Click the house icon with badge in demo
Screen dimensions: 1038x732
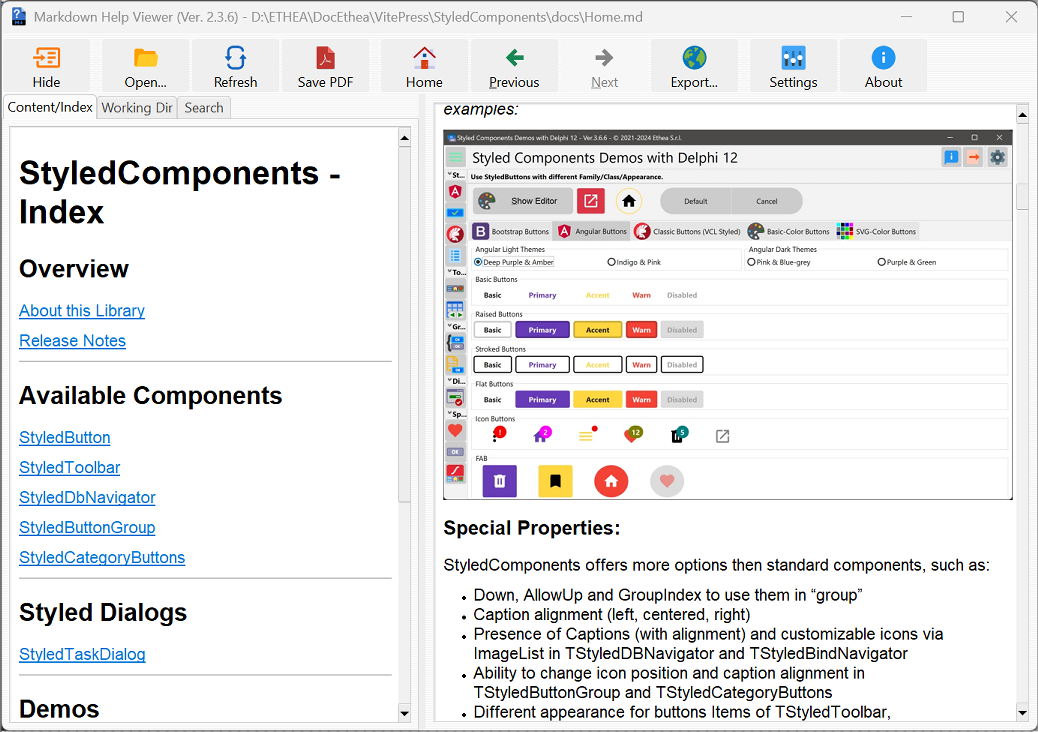(x=542, y=435)
